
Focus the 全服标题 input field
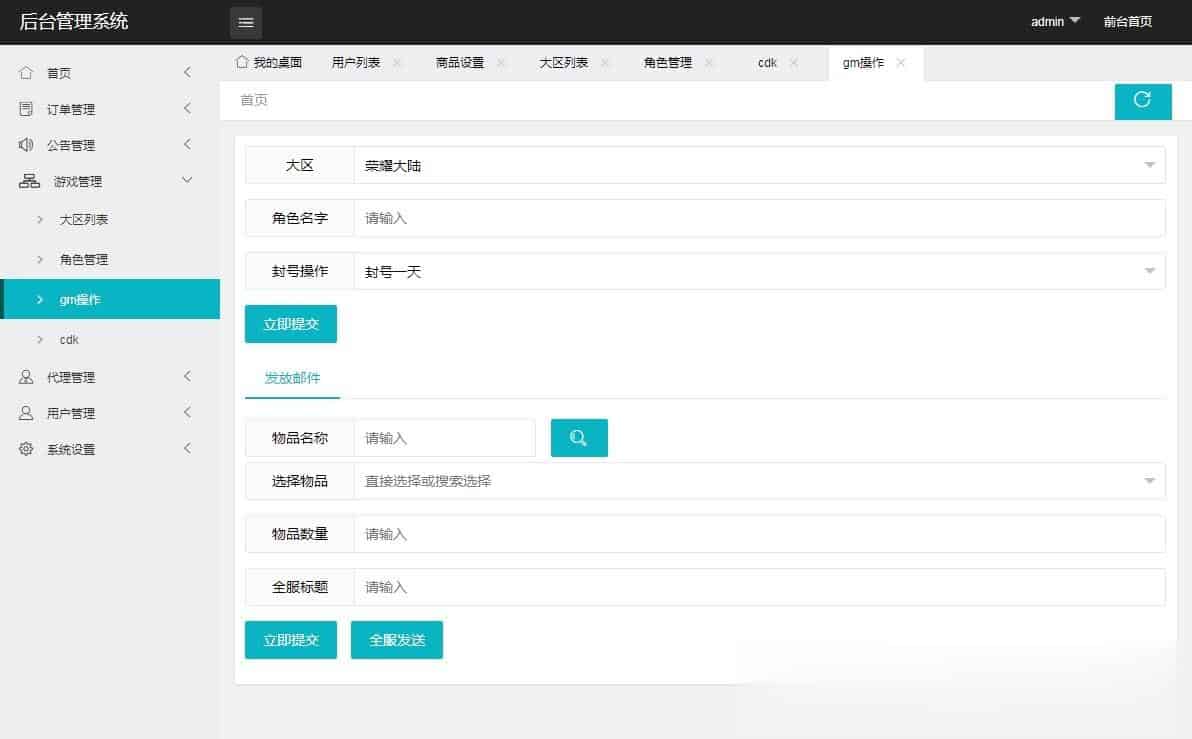coord(759,587)
